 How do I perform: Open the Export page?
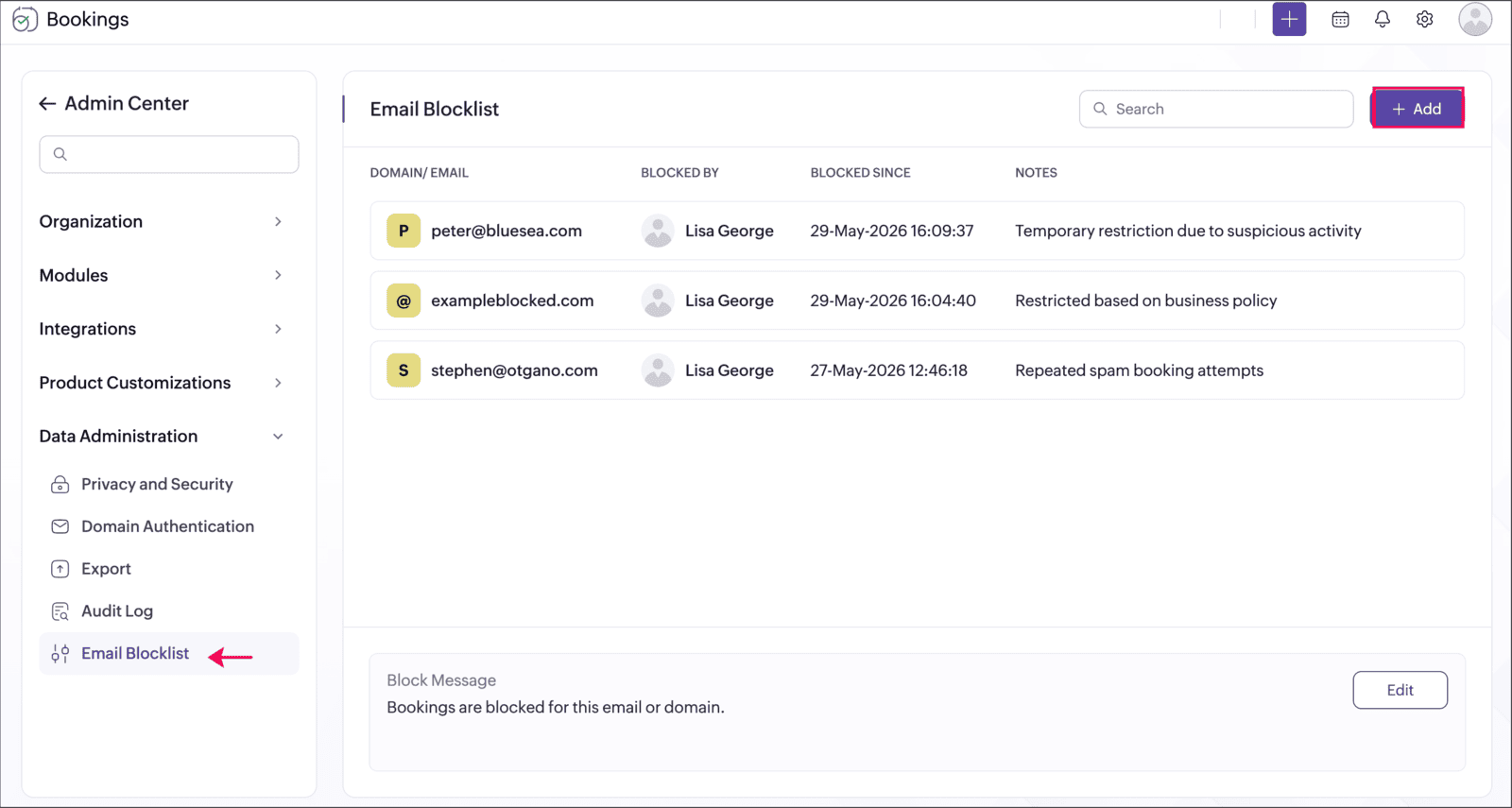point(106,569)
